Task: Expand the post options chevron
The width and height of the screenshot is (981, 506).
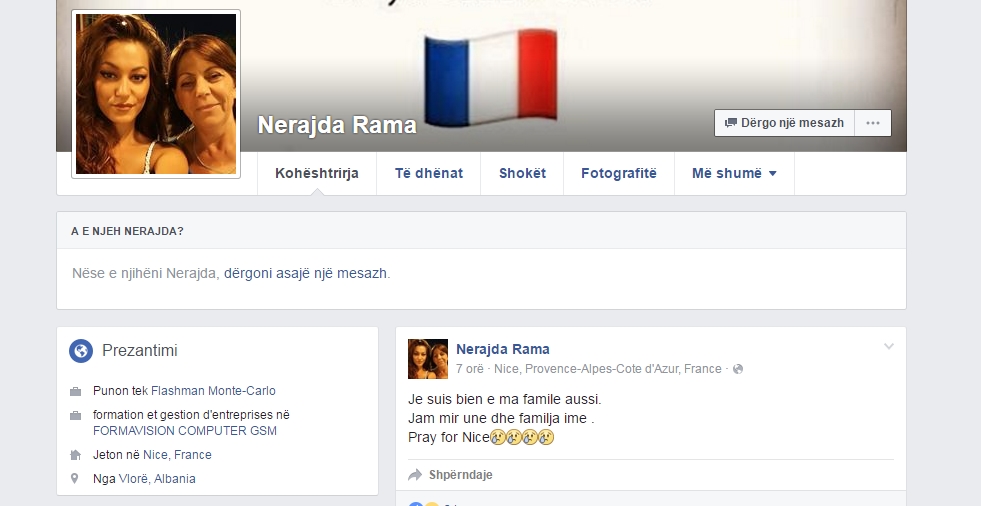Action: click(x=888, y=347)
